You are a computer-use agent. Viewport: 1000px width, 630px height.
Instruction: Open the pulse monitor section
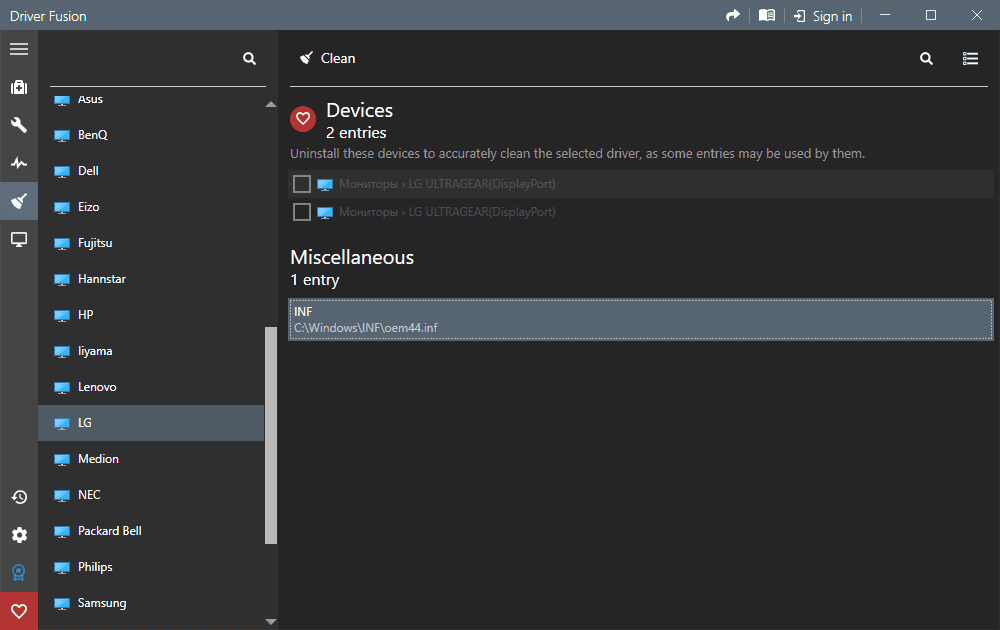(x=19, y=163)
